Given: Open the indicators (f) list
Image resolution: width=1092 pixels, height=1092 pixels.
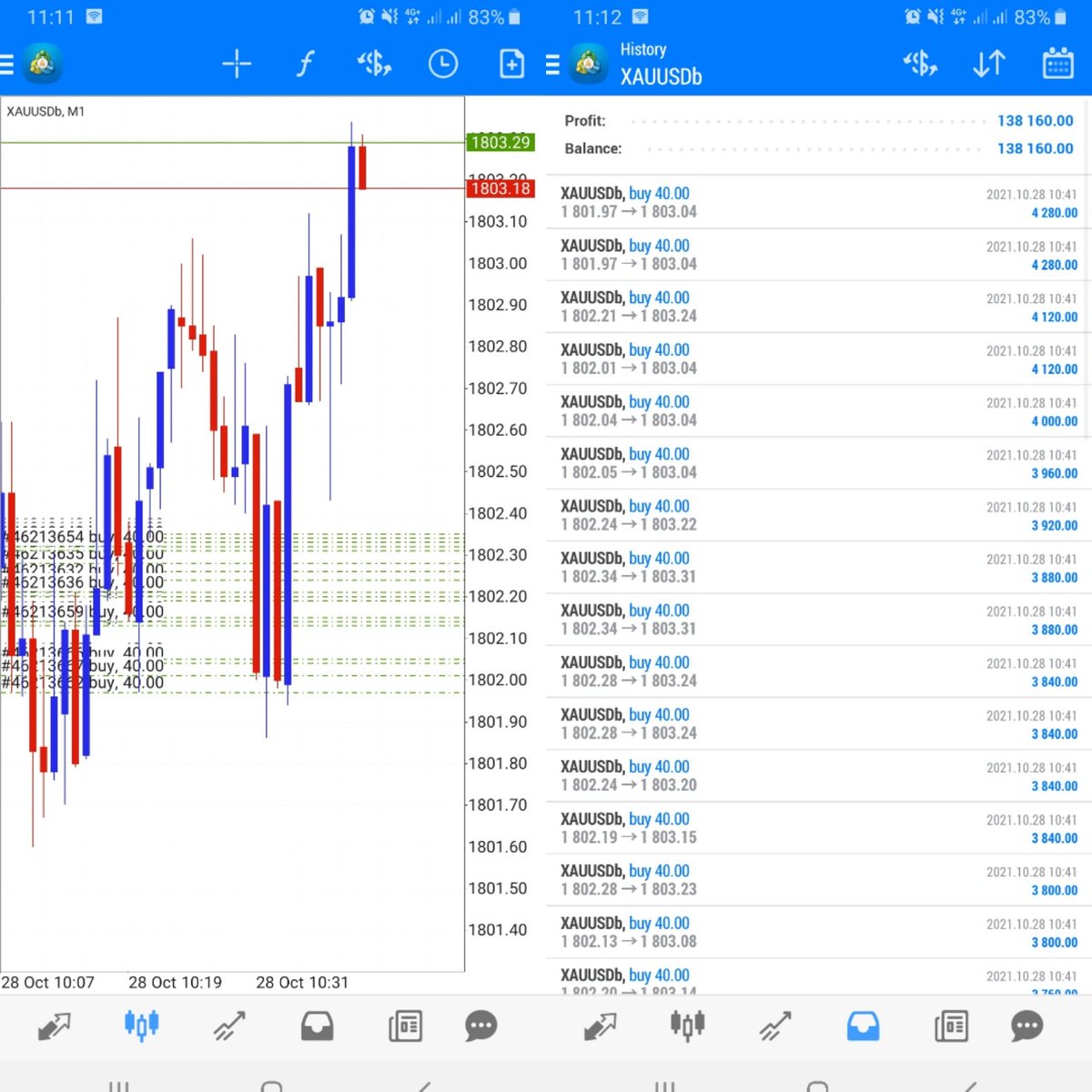Looking at the screenshot, I should point(306,64).
